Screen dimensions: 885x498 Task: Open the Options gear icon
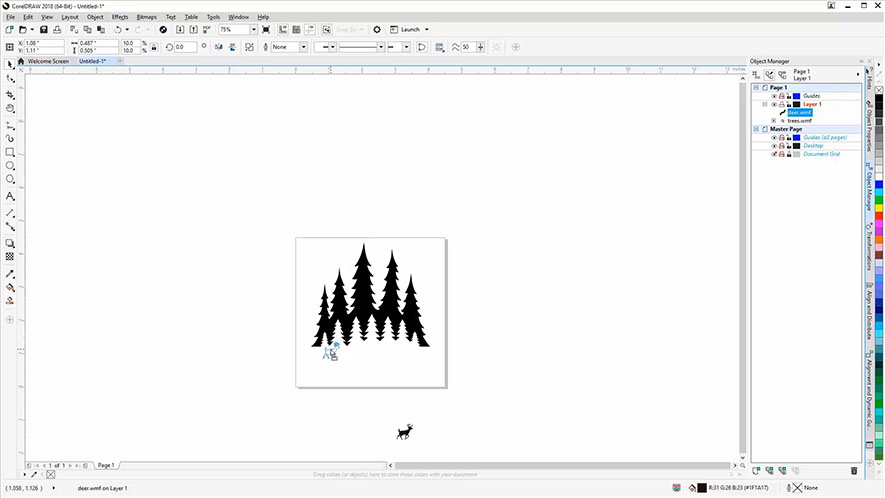(x=377, y=30)
